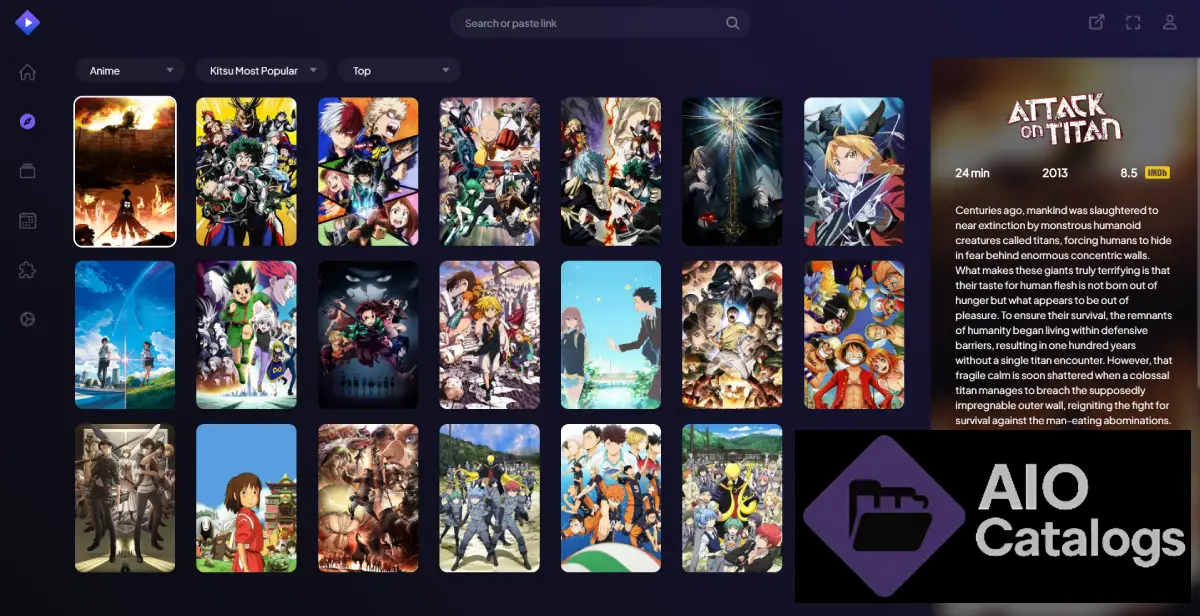
Task: Open the Addons puzzle icon
Action: [28, 269]
